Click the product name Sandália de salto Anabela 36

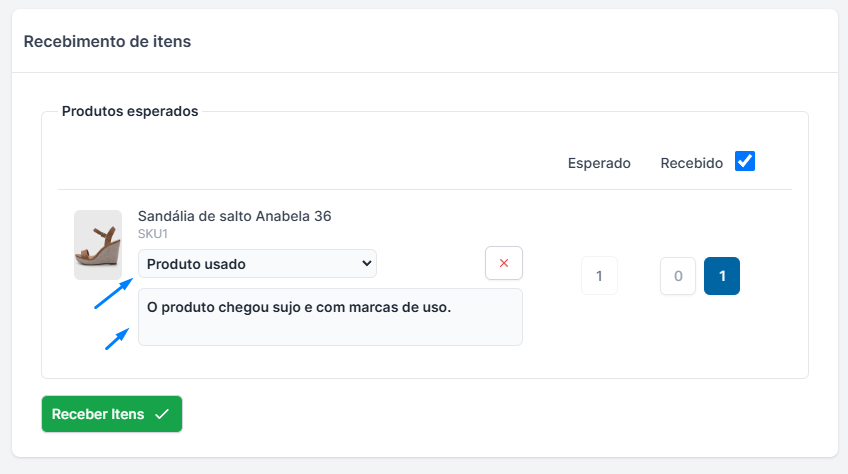(x=234, y=216)
